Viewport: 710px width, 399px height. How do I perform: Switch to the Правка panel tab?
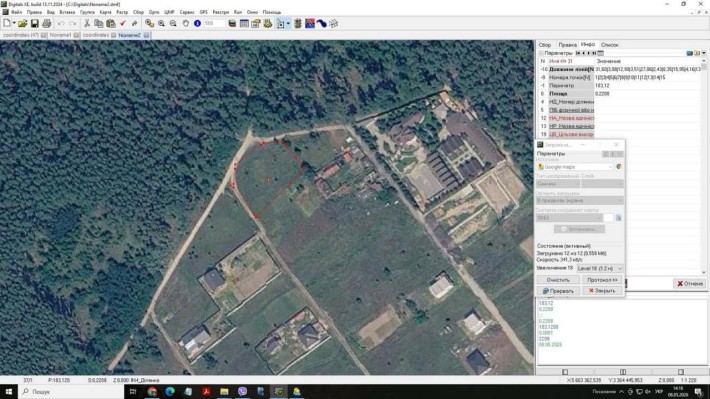[x=567, y=45]
